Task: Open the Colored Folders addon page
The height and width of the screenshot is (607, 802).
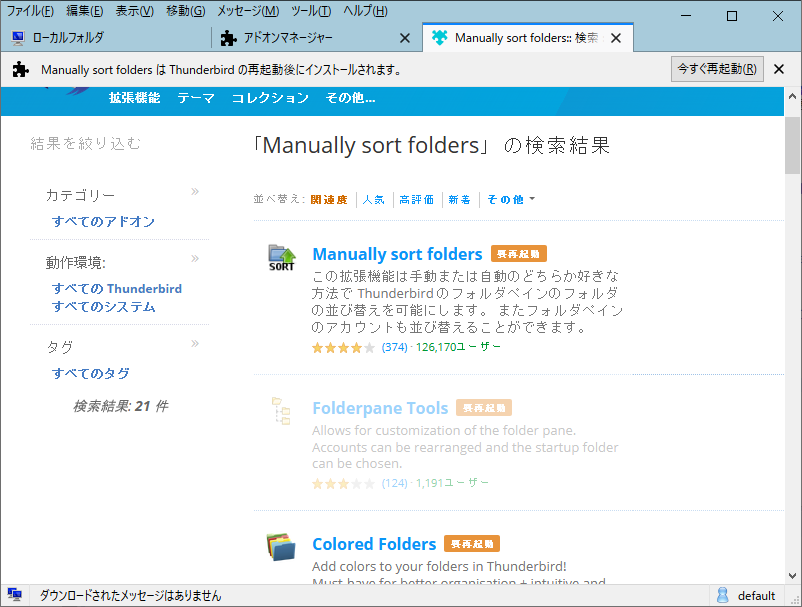Action: point(374,544)
